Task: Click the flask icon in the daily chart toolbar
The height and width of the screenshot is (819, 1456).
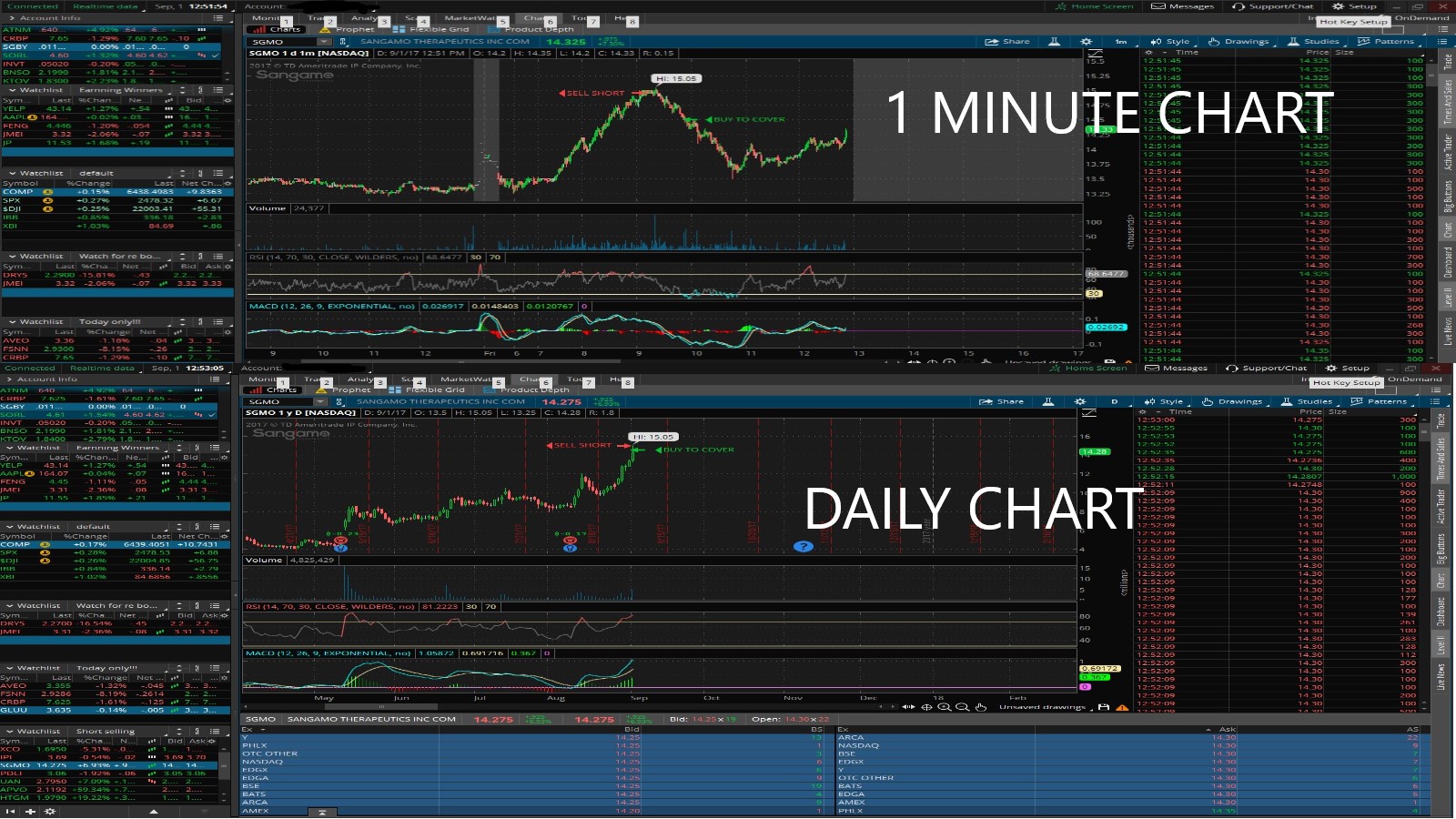Action: tap(1047, 401)
